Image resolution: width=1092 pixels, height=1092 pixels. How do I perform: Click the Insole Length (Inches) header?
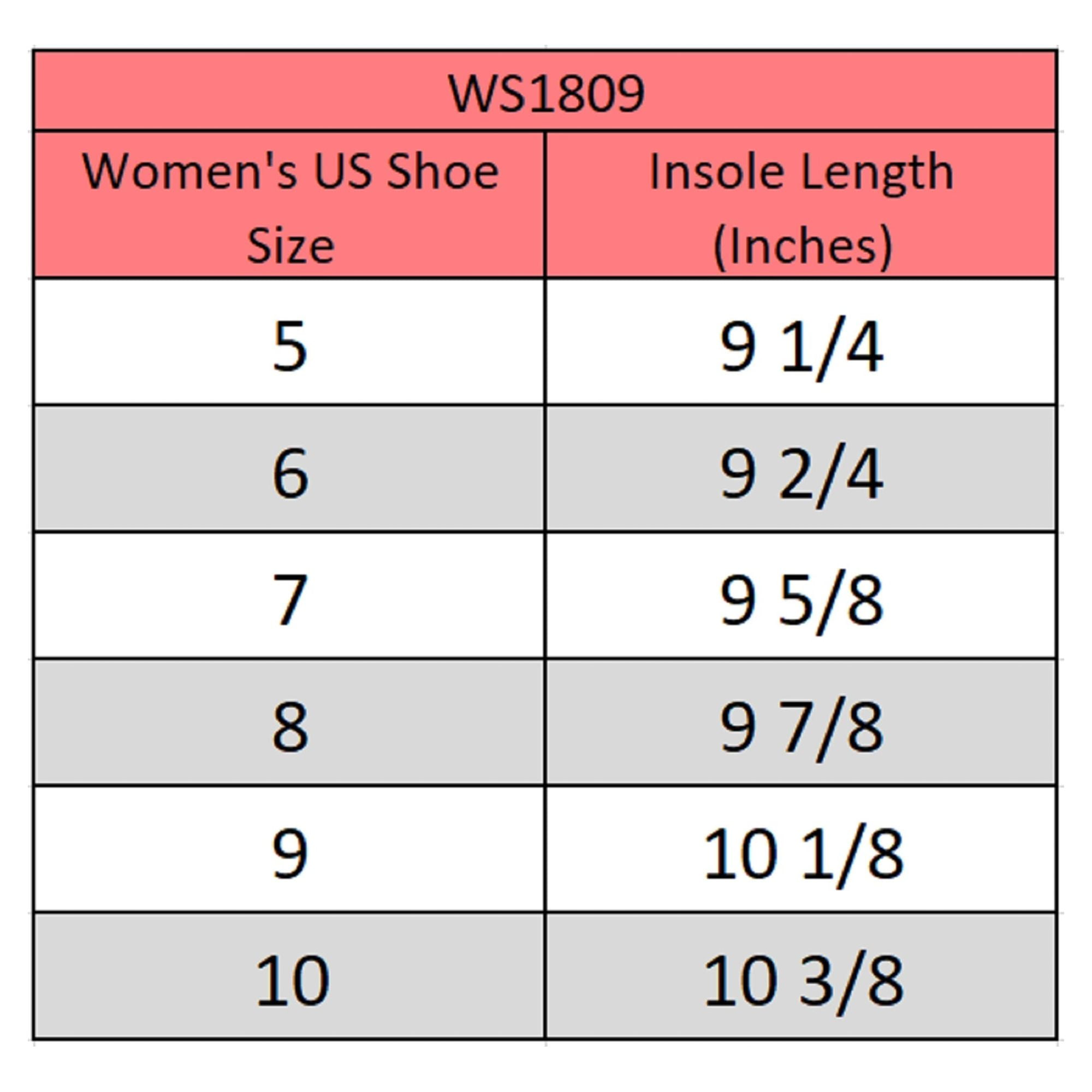click(x=802, y=205)
